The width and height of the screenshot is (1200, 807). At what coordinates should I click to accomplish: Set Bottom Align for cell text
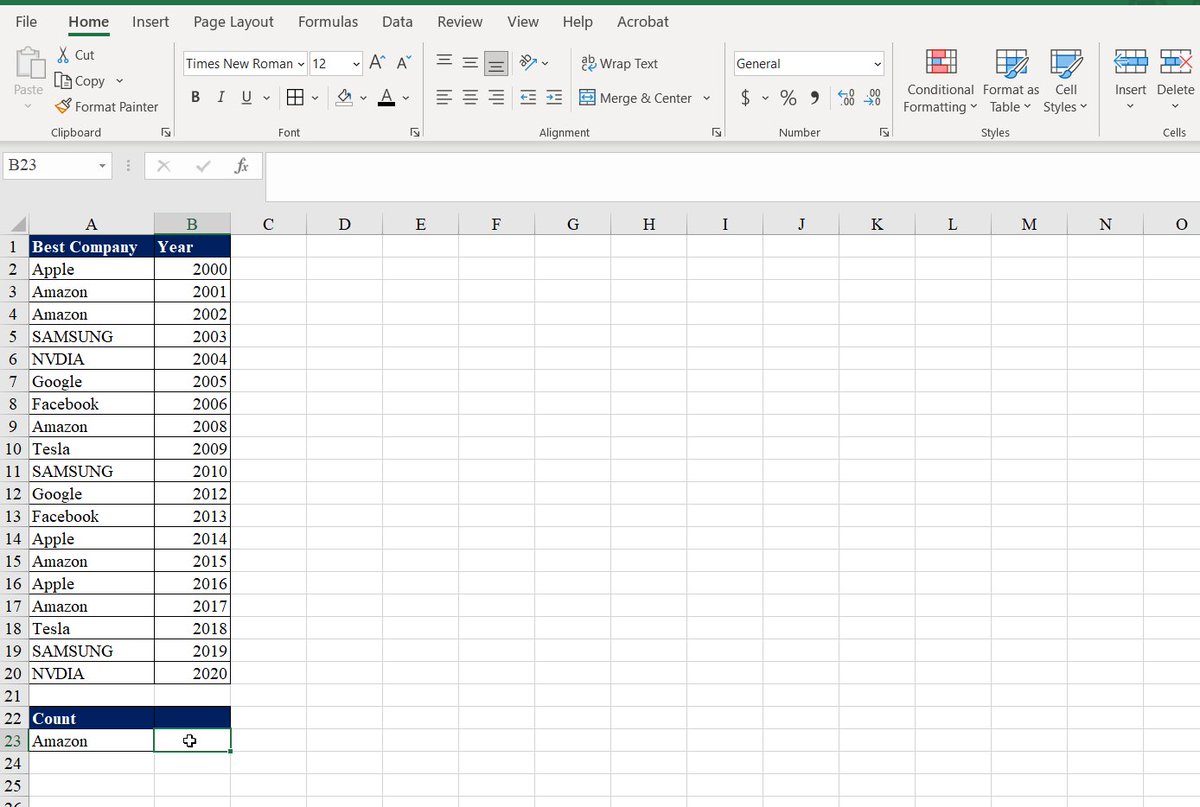coord(495,63)
